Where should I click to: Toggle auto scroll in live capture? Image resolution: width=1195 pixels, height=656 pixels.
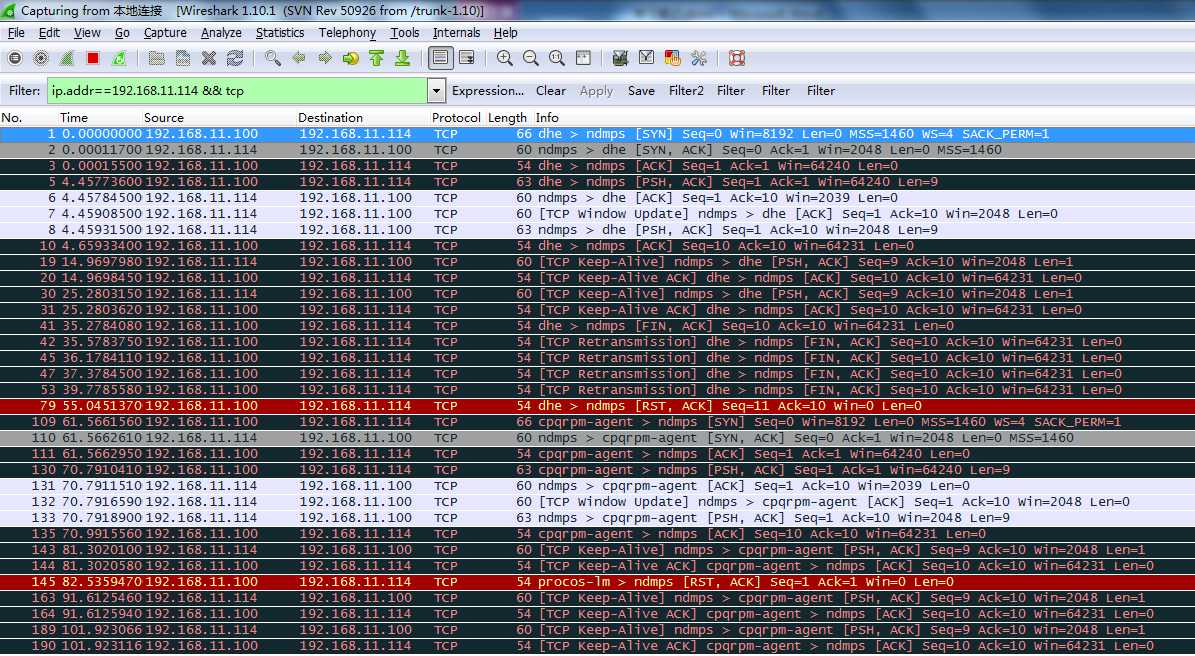pyautogui.click(x=467, y=59)
